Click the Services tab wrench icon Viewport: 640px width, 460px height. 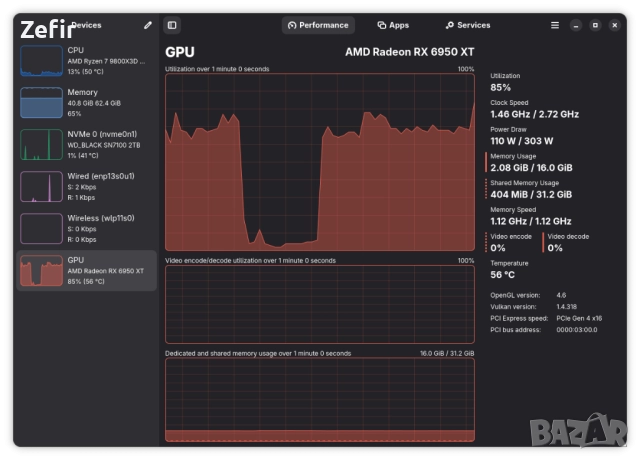[x=449, y=25]
